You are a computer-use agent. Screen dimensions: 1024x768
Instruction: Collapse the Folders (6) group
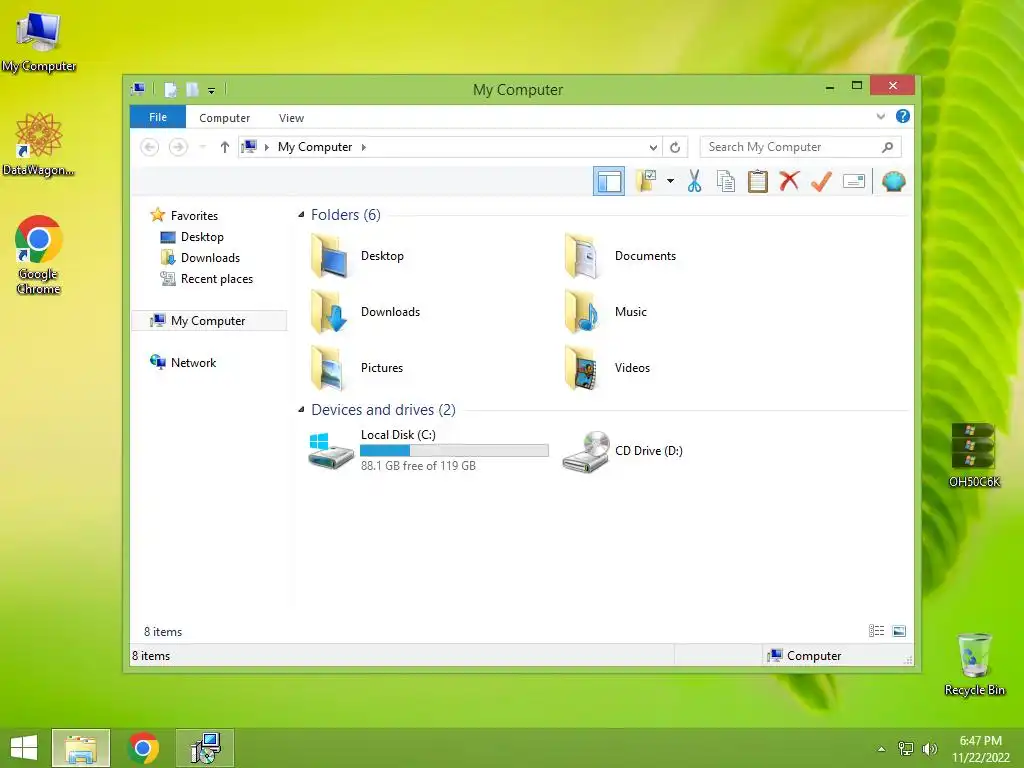pyautogui.click(x=301, y=215)
